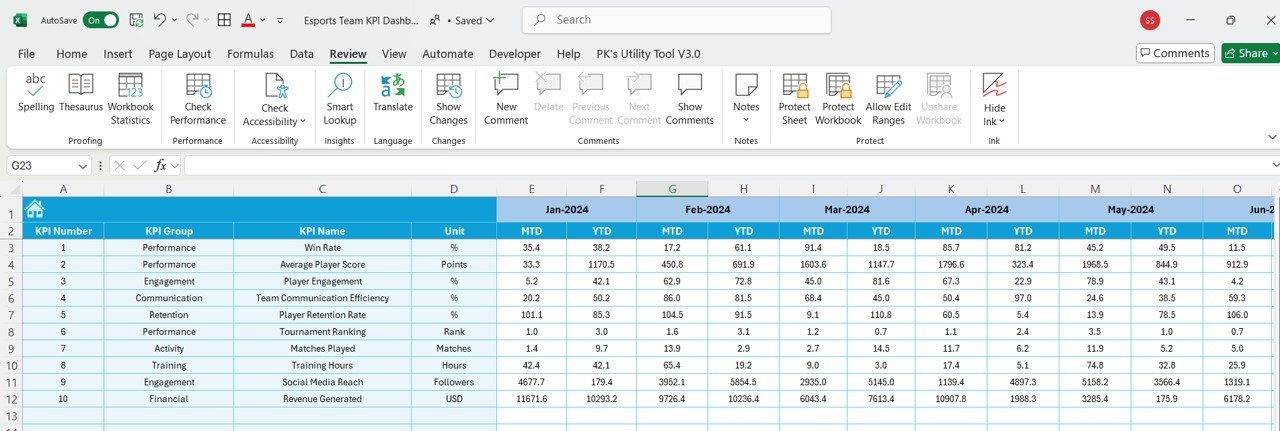Click Show Comments in ribbon
The width and height of the screenshot is (1280, 431).
tap(690, 99)
